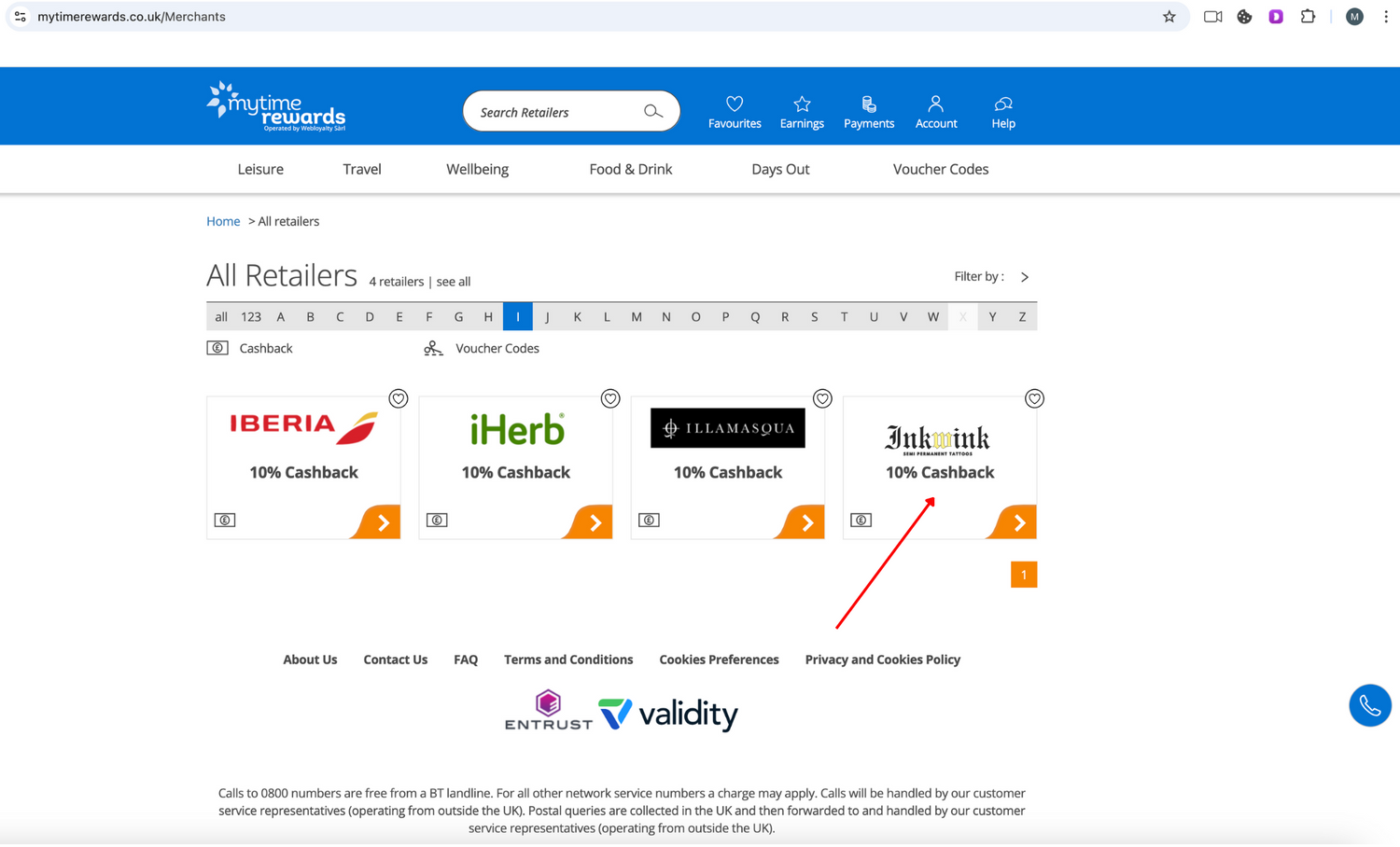The width and height of the screenshot is (1400, 847).
Task: Select letter S in alphabet filter
Action: pos(815,316)
